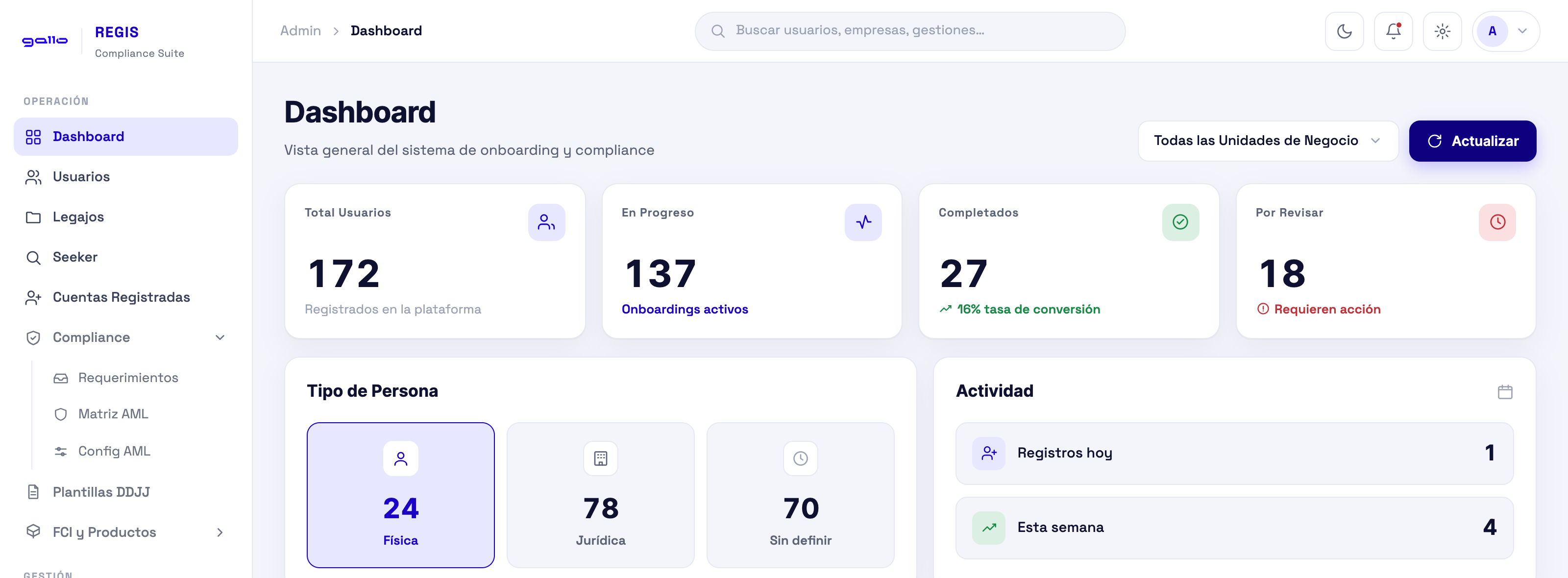Go to Usuarios section
Image resolution: width=1568 pixels, height=578 pixels.
pos(125,176)
